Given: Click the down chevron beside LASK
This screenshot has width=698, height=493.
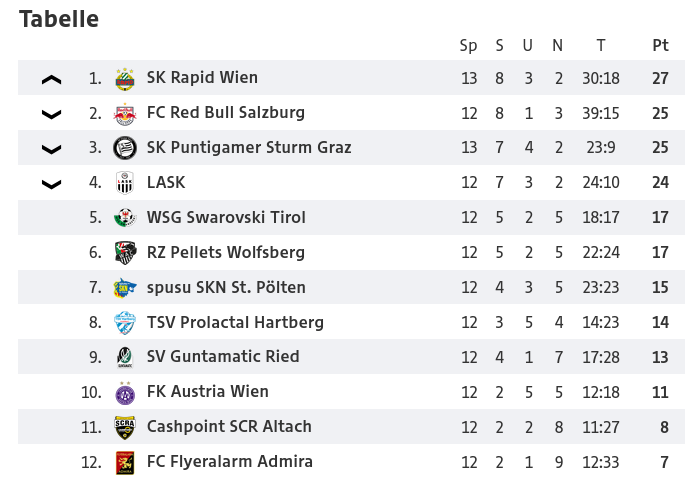Looking at the screenshot, I should (x=51, y=184).
